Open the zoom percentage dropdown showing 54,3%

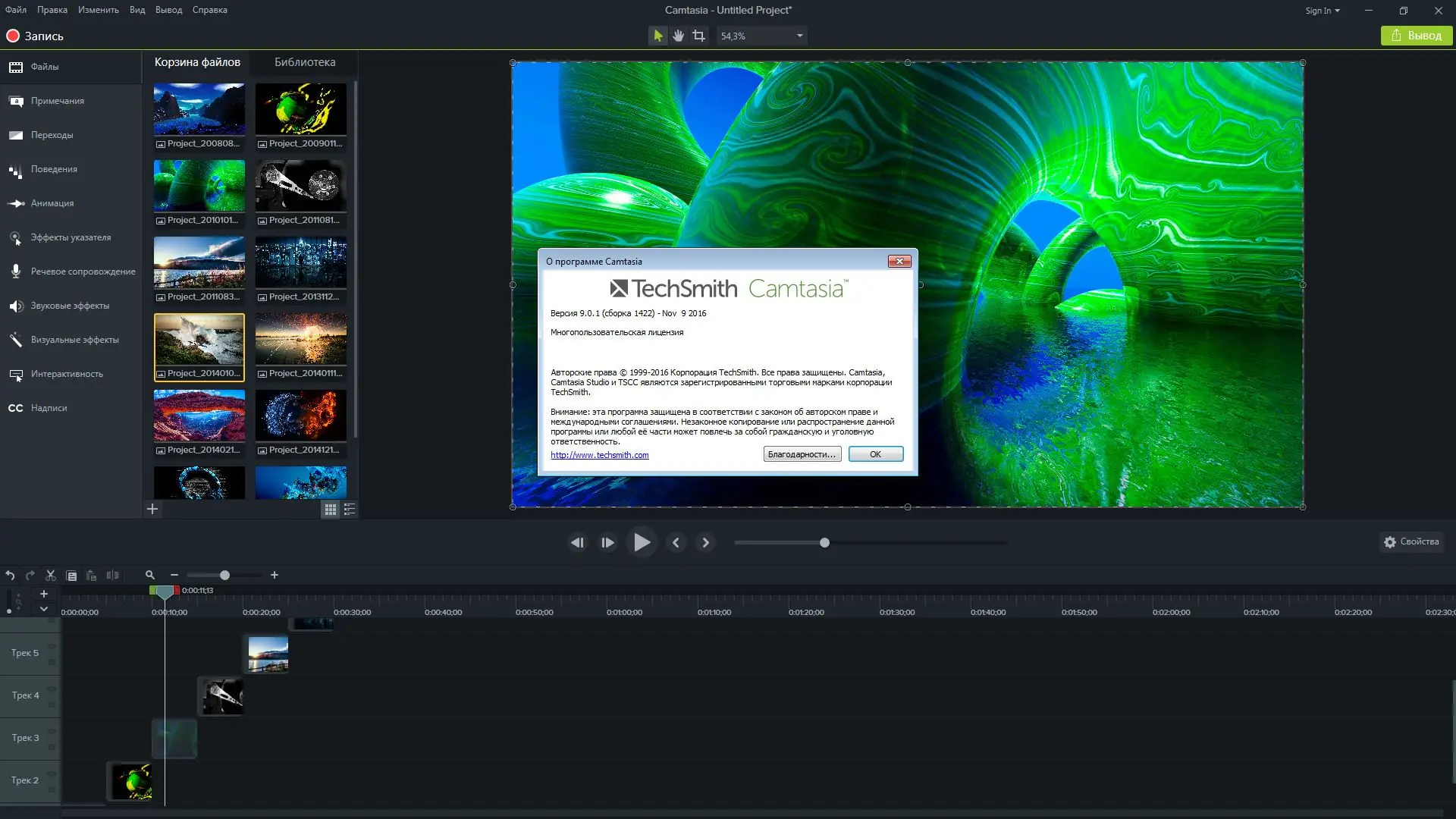click(x=799, y=35)
